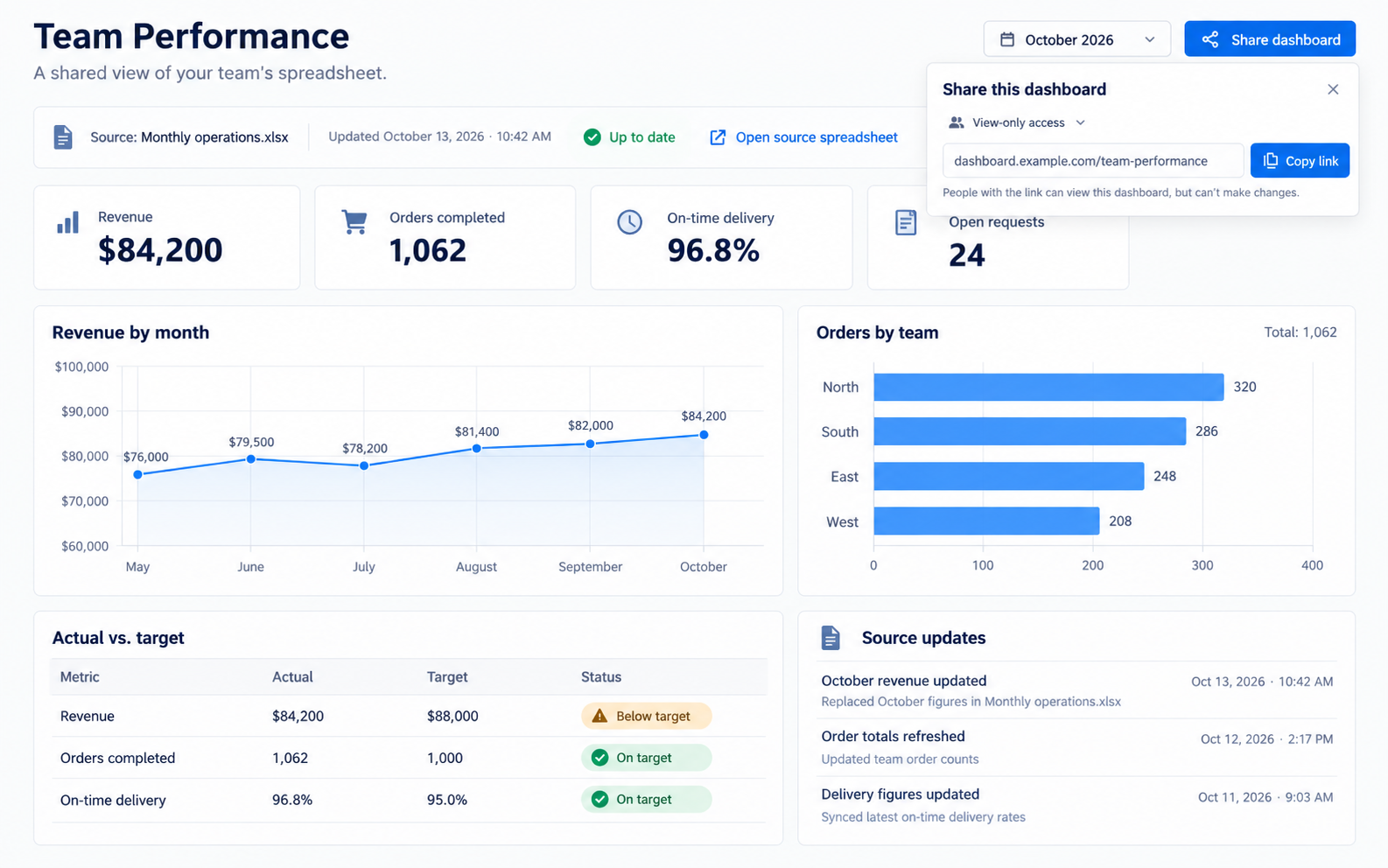Click the people icon beside View-only access
The image size is (1388, 868).
(x=957, y=122)
